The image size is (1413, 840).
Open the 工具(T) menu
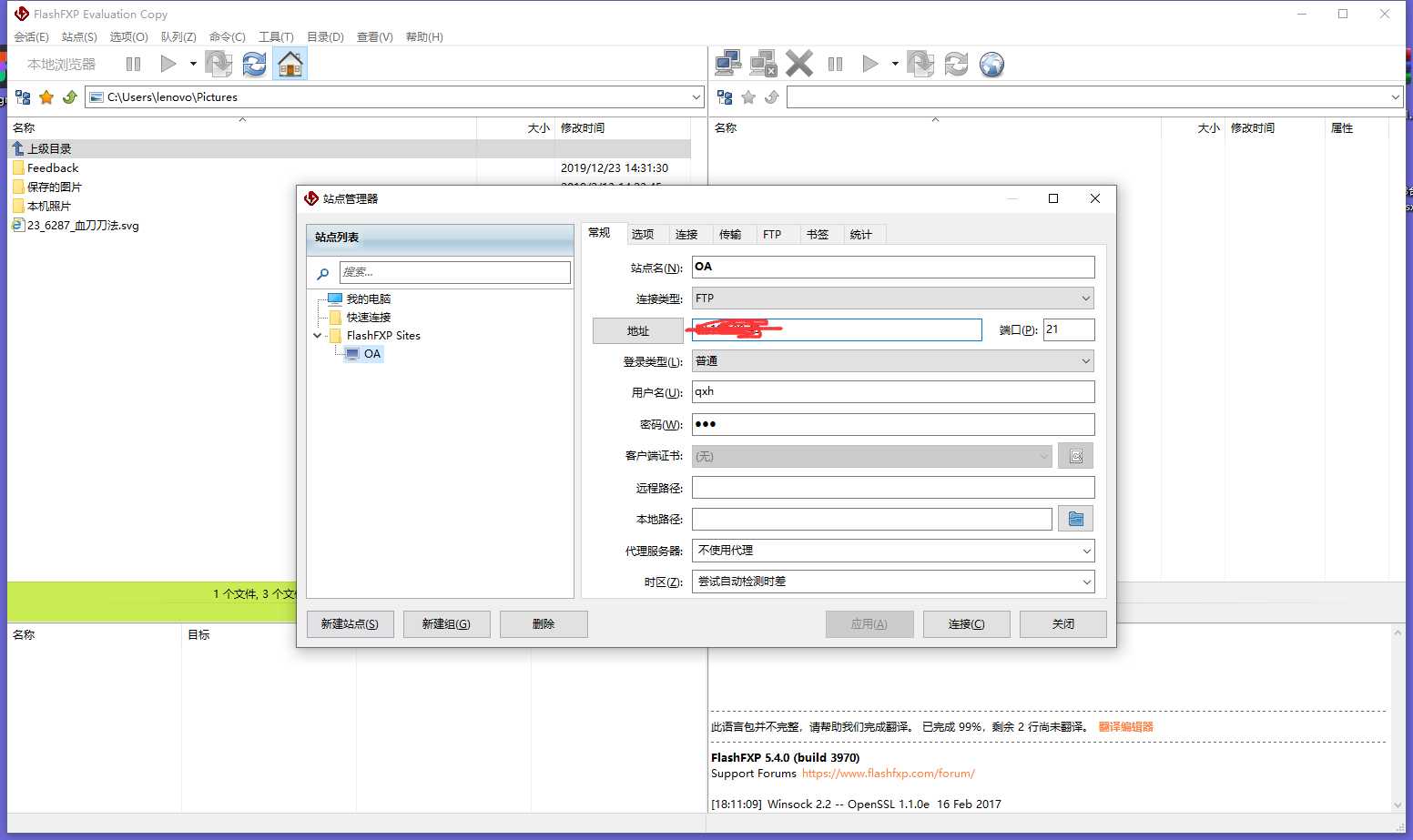[x=276, y=36]
